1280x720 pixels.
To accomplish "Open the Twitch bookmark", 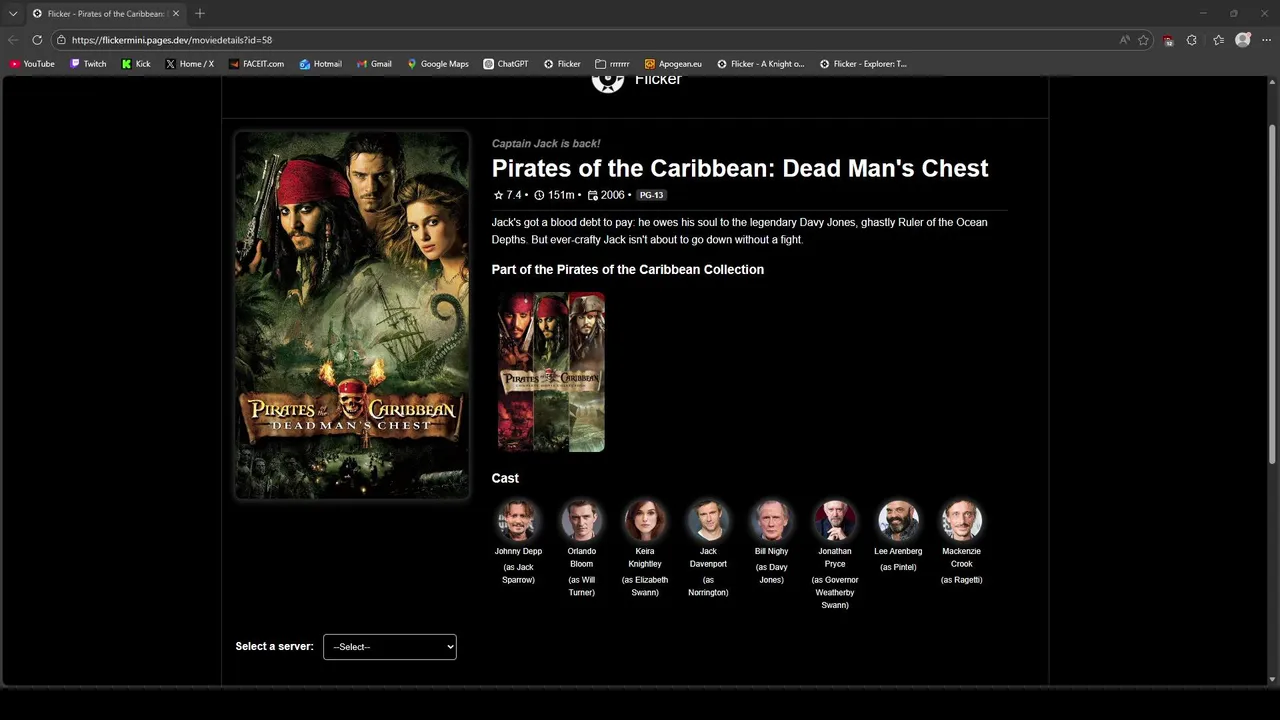I will click(88, 64).
